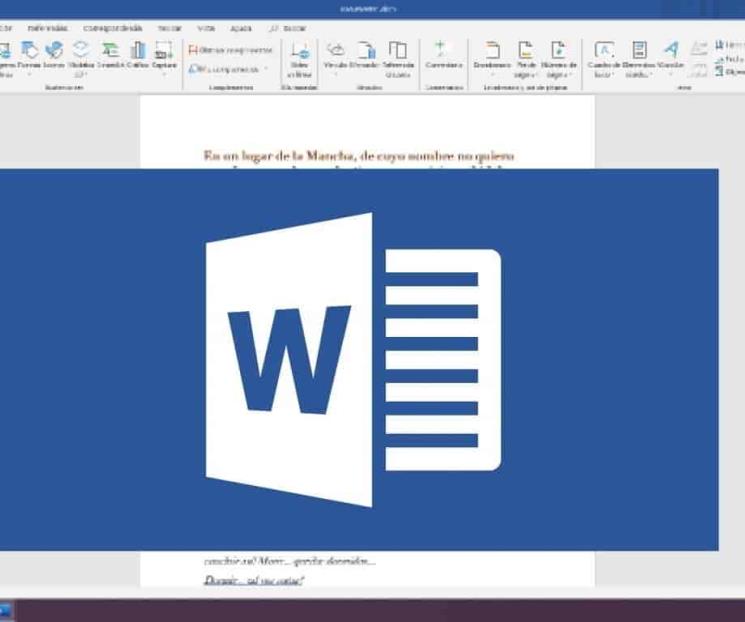The width and height of the screenshot is (745, 622).
Task: Insert an online video
Action: (x=299, y=60)
